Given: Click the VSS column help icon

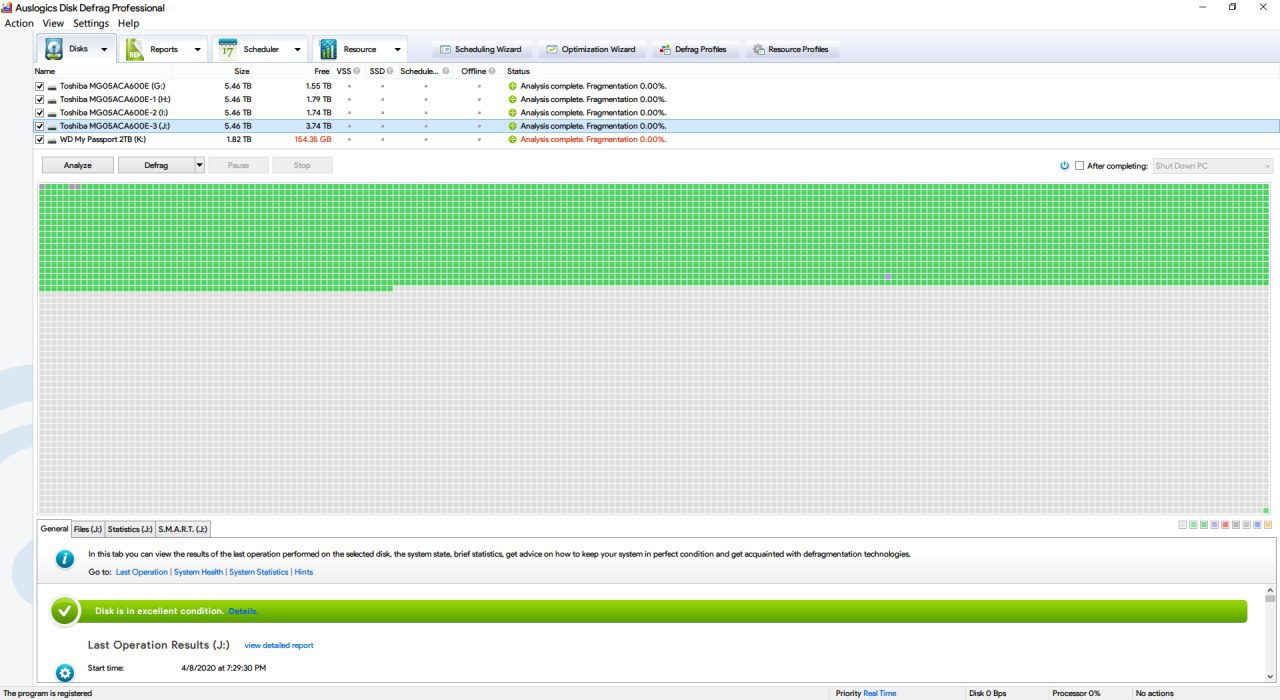Looking at the screenshot, I should [x=357, y=71].
